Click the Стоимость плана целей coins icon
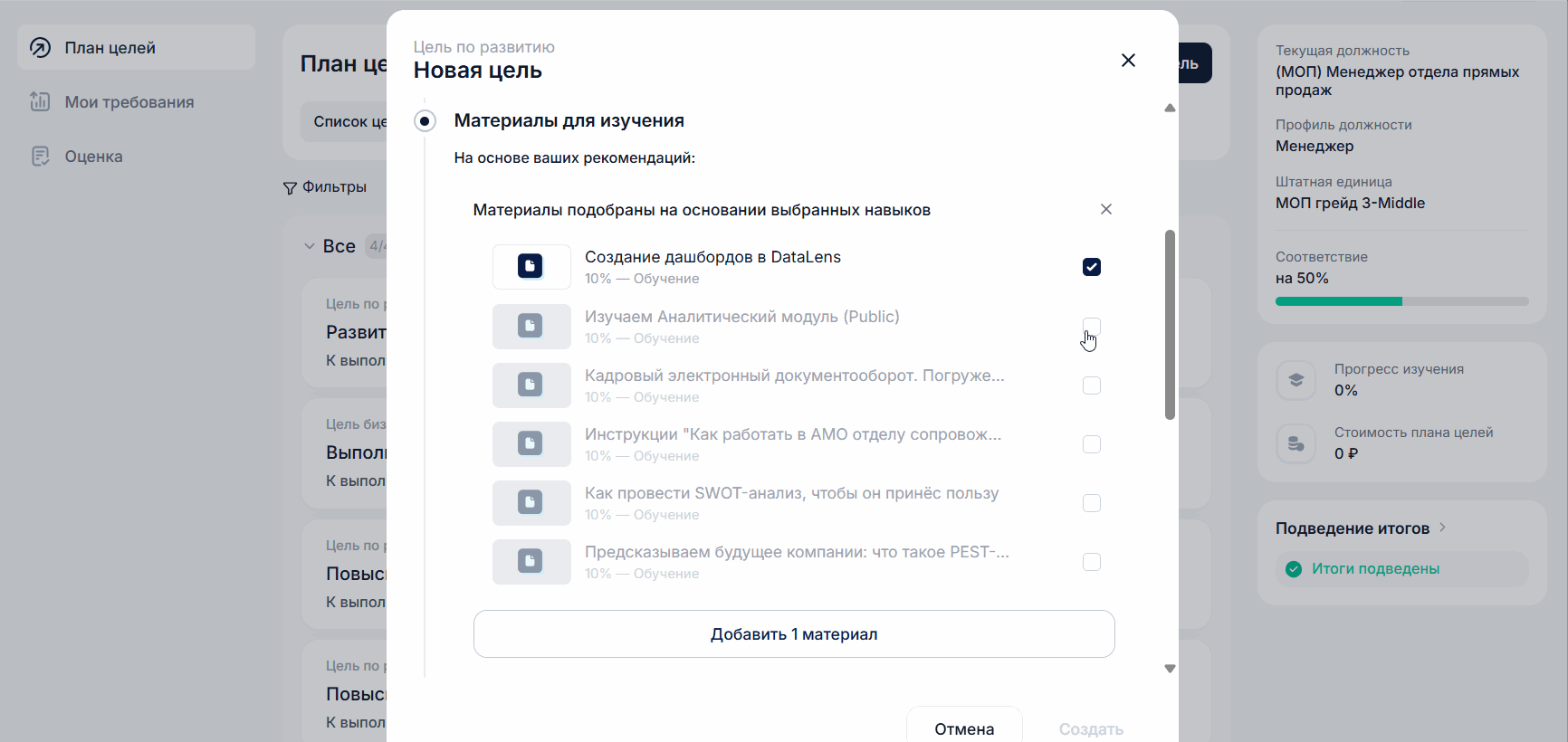This screenshot has height=742, width=1568. coord(1296,443)
